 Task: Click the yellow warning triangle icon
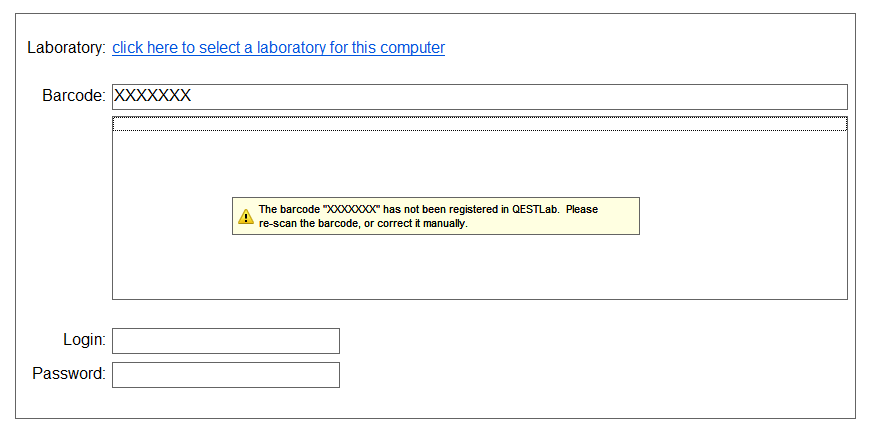click(x=245, y=216)
